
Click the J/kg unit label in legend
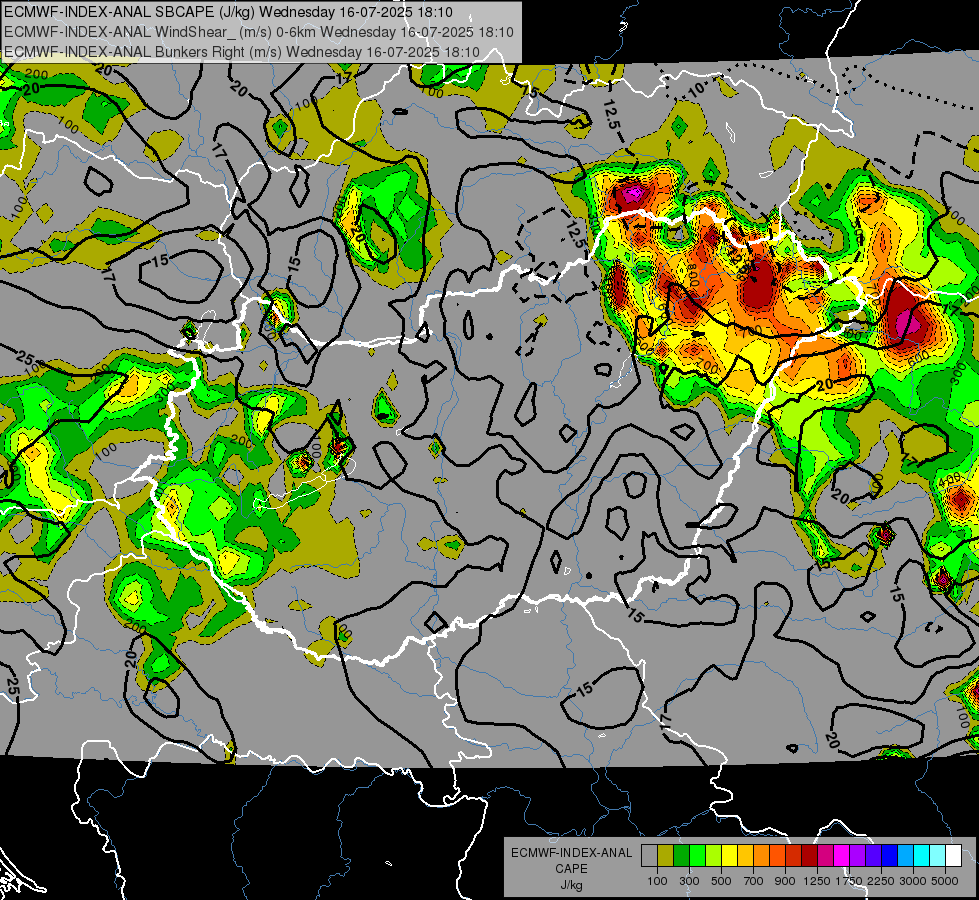click(x=571, y=885)
